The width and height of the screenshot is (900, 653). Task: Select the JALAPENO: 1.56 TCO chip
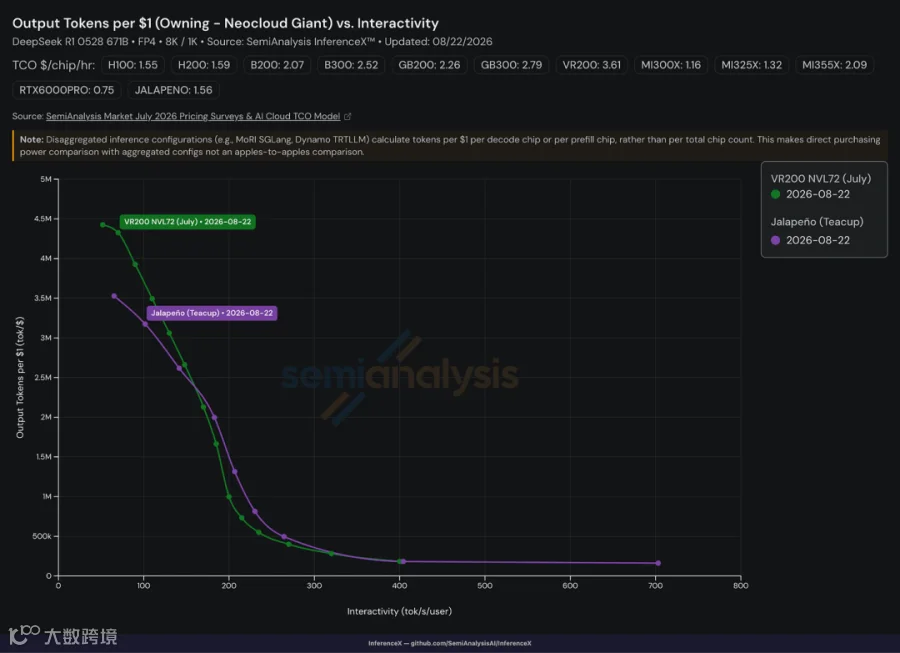173,90
